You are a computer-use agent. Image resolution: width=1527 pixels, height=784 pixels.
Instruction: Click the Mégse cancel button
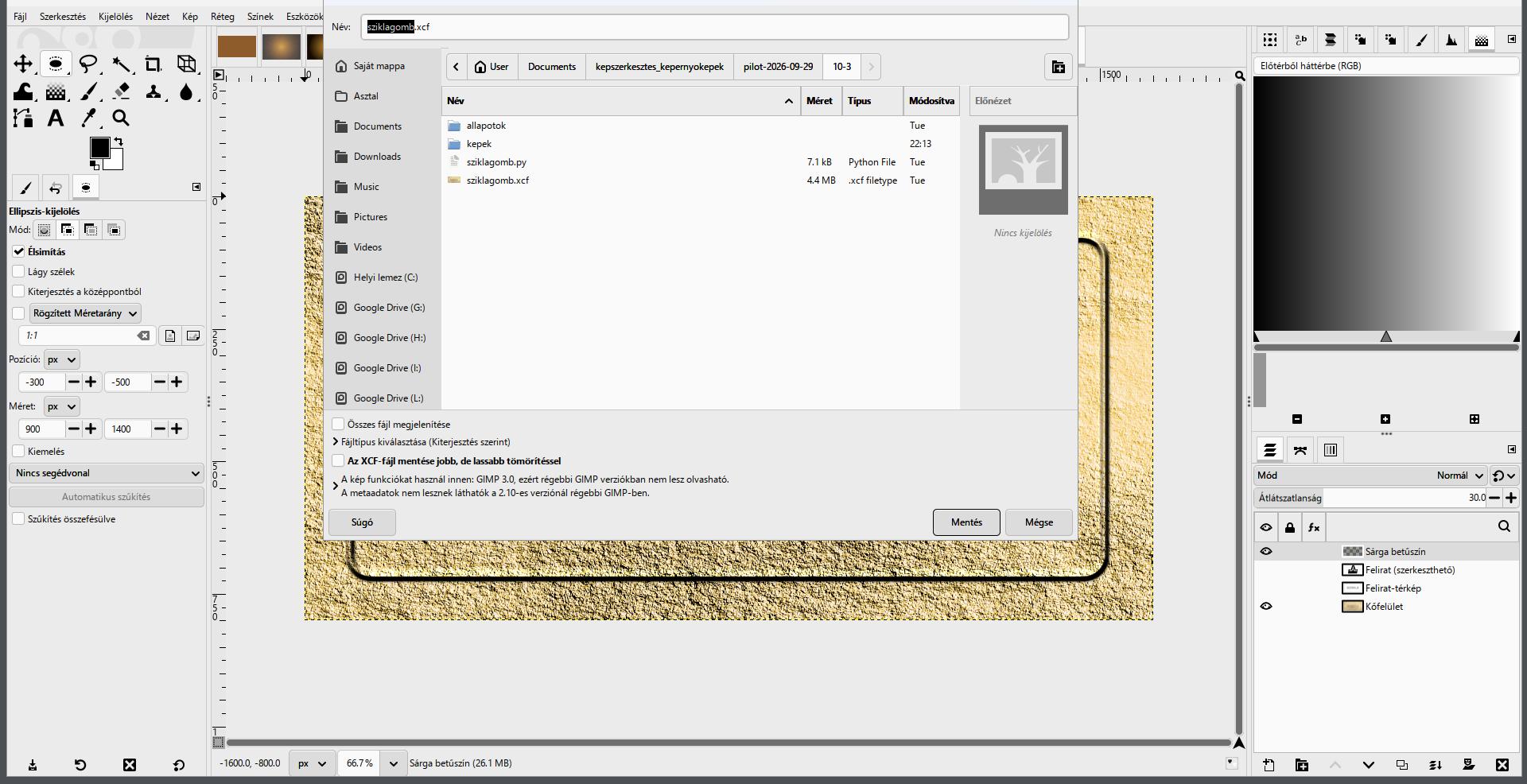coord(1039,522)
